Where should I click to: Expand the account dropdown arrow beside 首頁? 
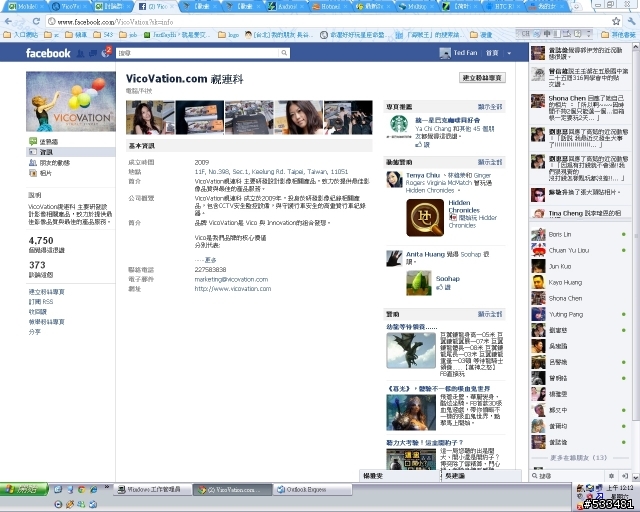coord(509,53)
